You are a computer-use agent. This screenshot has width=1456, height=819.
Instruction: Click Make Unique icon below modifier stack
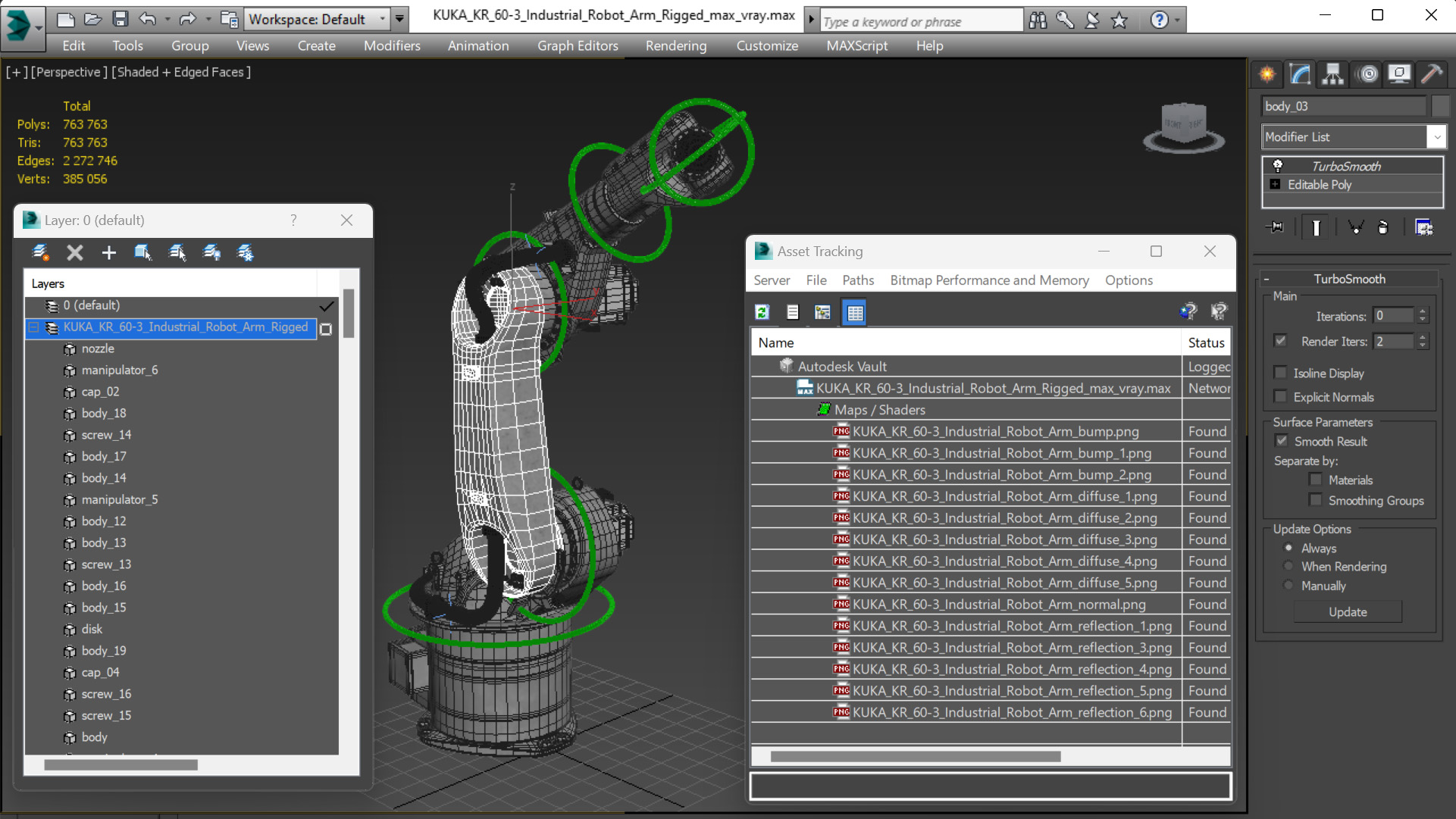1355,227
